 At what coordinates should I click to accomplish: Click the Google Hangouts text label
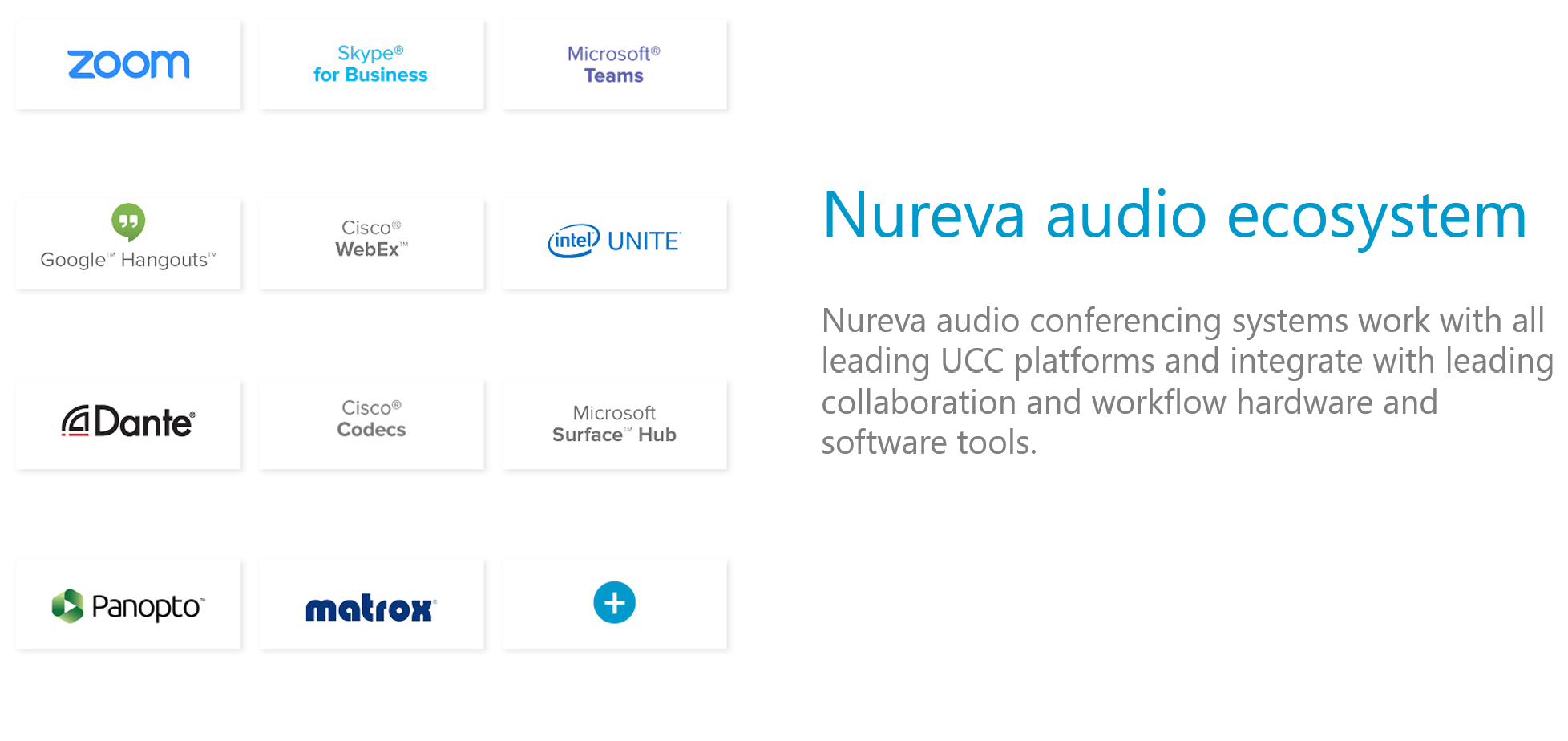click(128, 260)
